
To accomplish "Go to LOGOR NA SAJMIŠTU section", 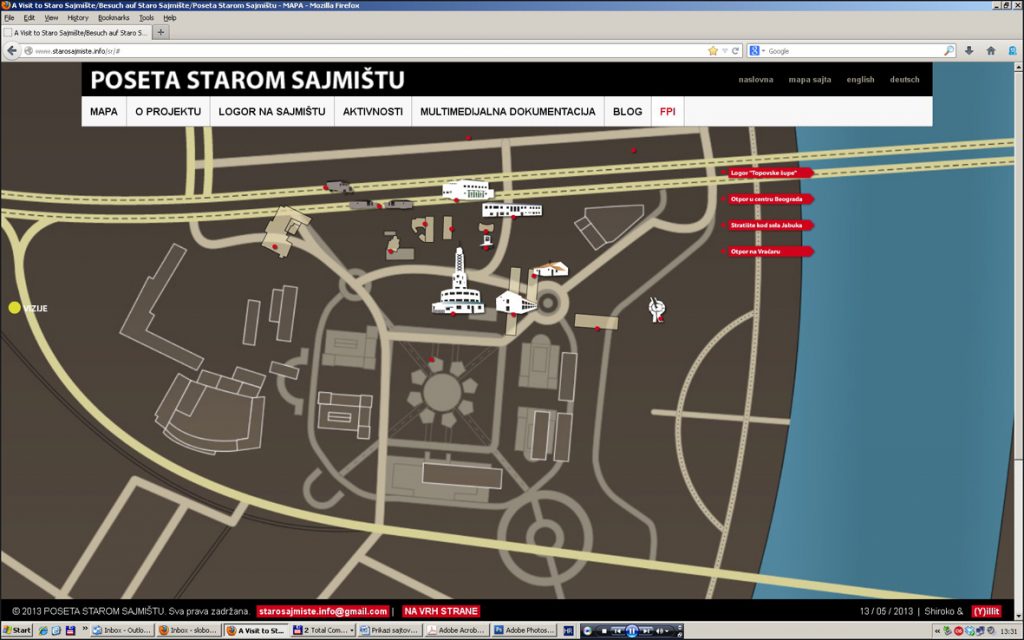I will 272,111.
